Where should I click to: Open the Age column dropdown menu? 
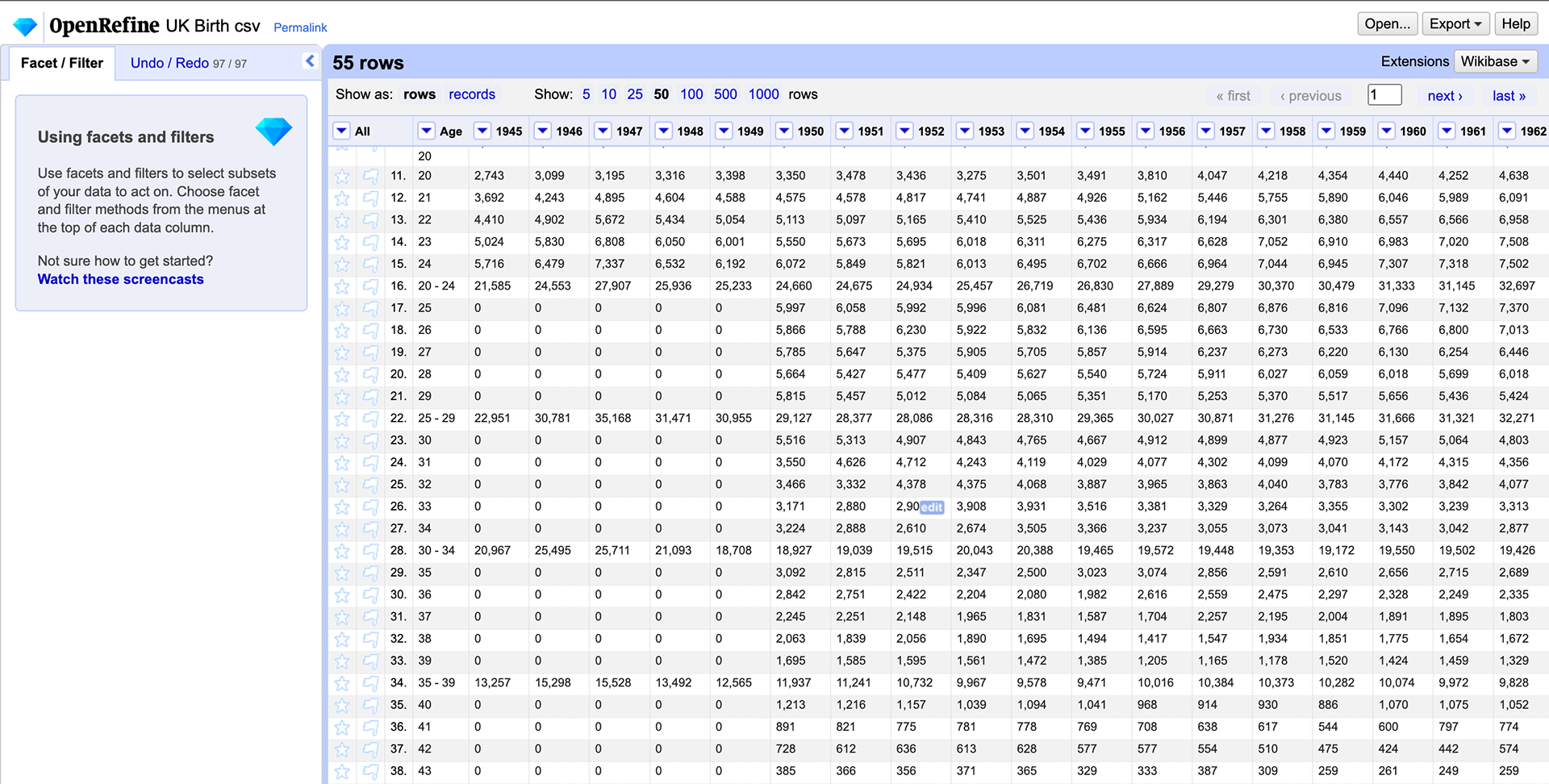click(x=427, y=131)
